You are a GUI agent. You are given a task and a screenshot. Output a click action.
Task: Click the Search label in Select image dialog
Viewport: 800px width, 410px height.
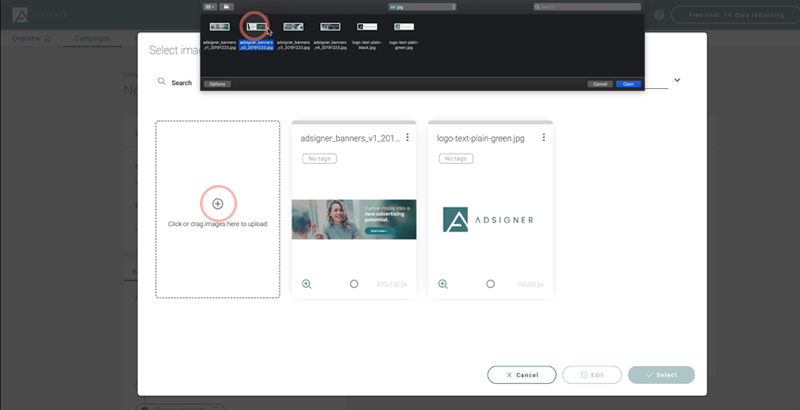182,83
